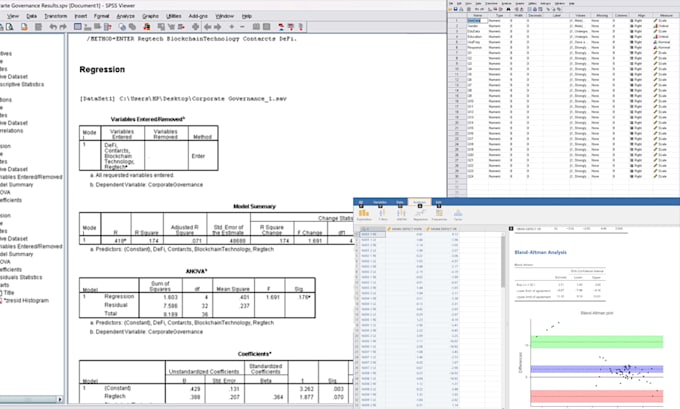Click the outline pane horizontal scrollbar right arrow
The image size is (680, 409).
60,399
